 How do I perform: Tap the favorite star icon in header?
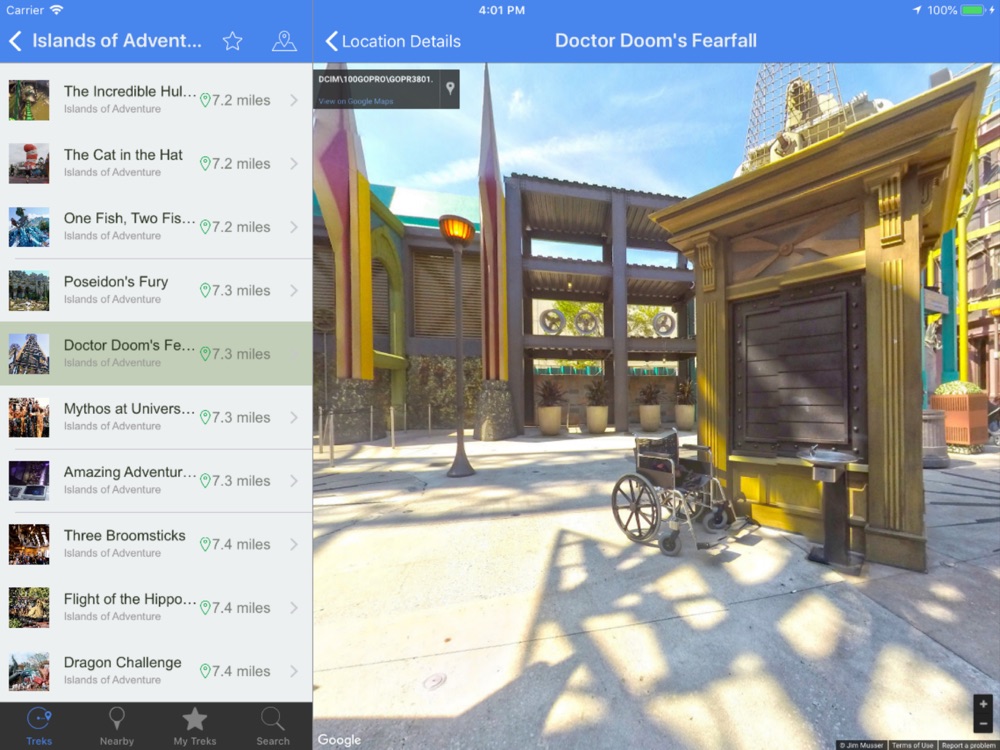[x=232, y=41]
